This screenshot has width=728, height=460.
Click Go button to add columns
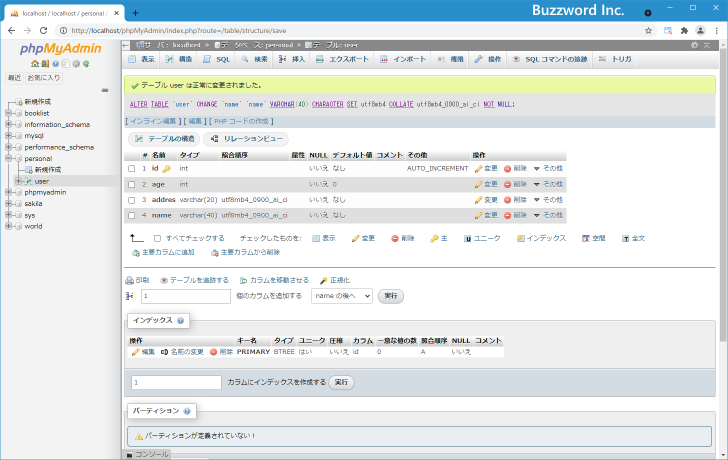[391, 296]
